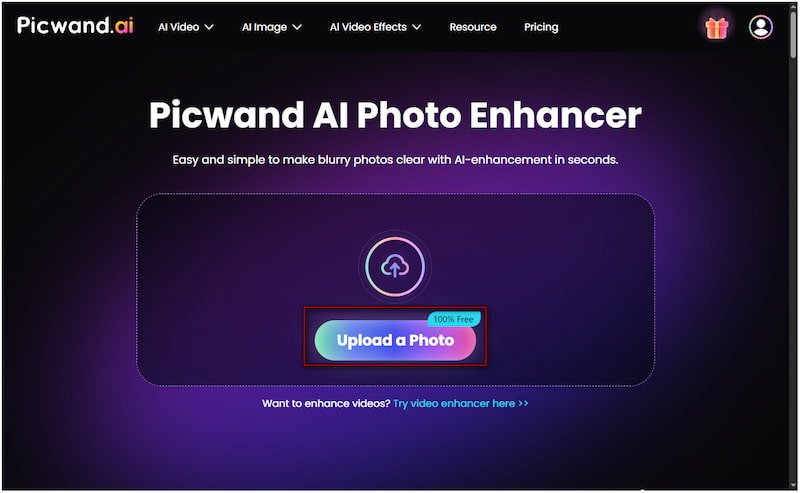Image resolution: width=800 pixels, height=493 pixels.
Task: Go to the Pricing page
Action: (x=541, y=27)
